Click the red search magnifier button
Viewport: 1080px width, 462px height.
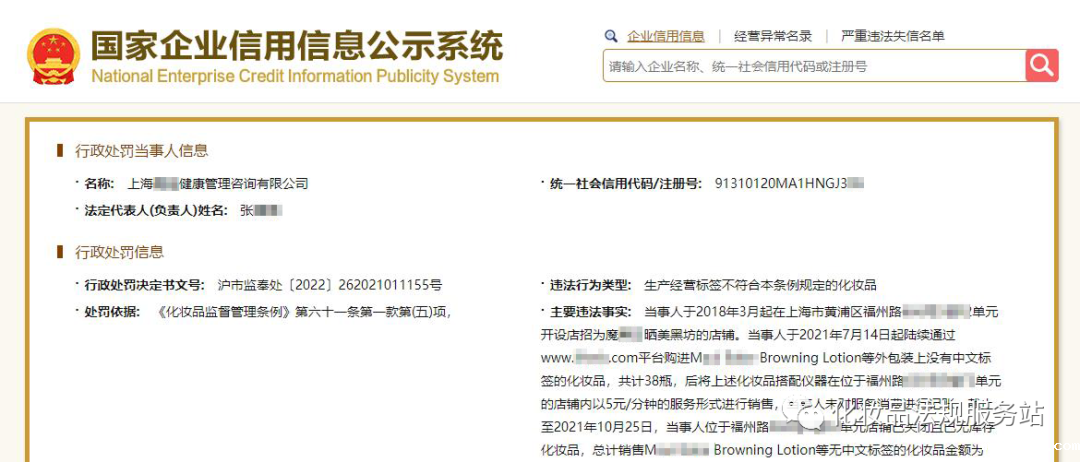(1041, 66)
